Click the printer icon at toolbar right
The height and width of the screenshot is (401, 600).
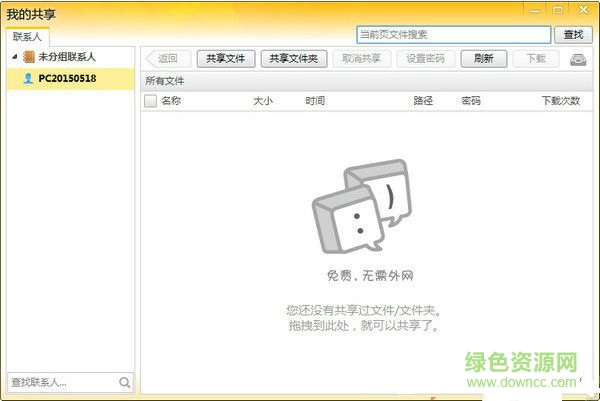point(578,59)
